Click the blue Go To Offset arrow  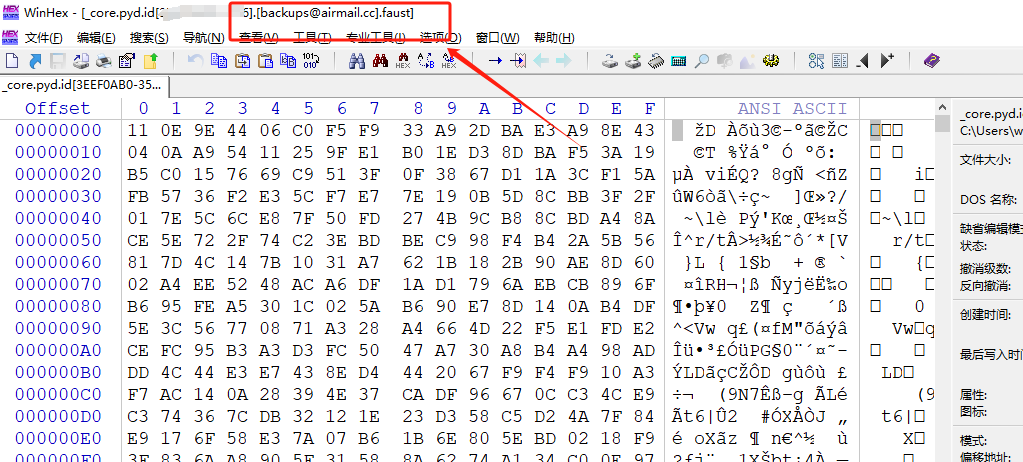(494, 61)
